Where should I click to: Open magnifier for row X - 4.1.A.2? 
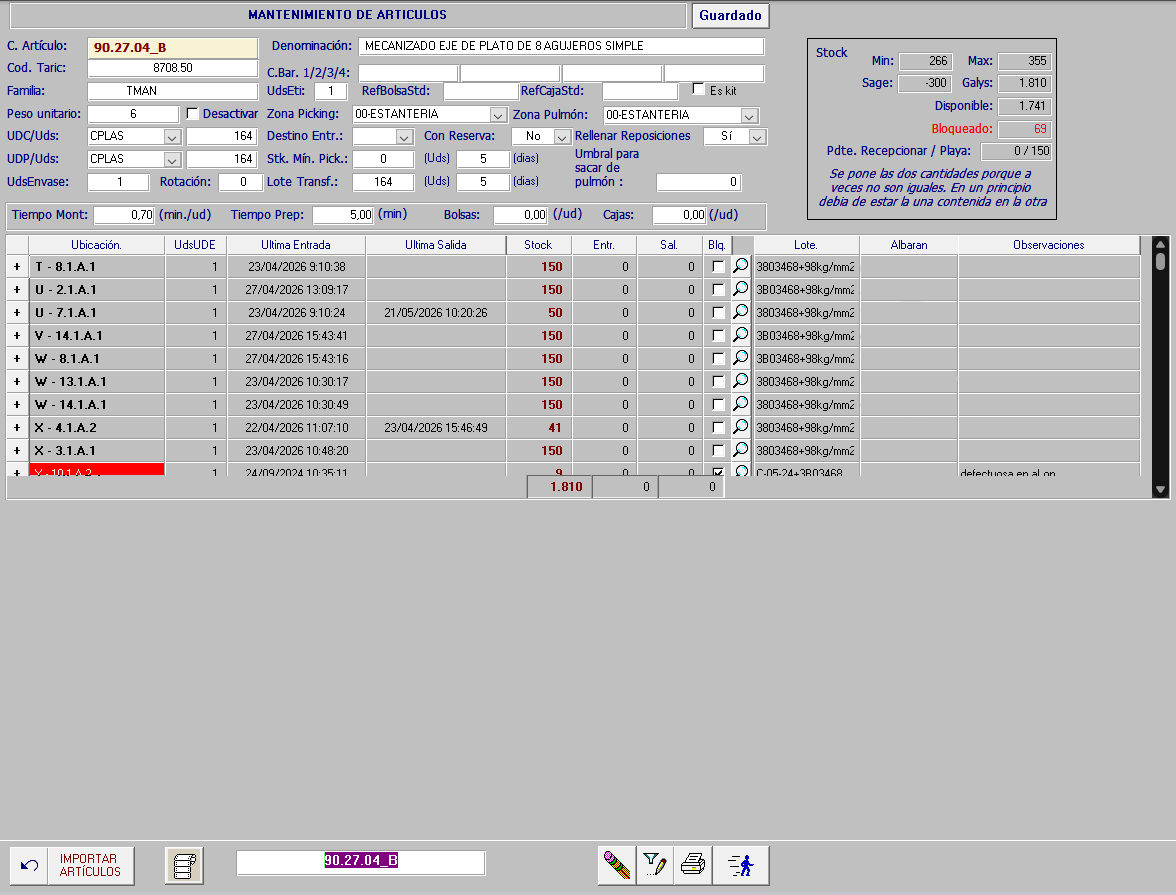tap(741, 428)
